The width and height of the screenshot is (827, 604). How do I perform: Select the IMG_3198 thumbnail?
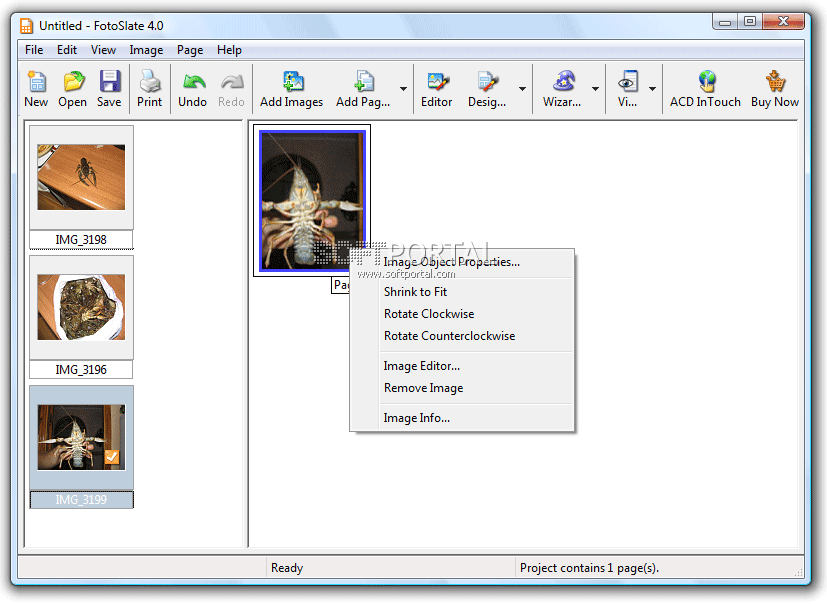(x=81, y=177)
